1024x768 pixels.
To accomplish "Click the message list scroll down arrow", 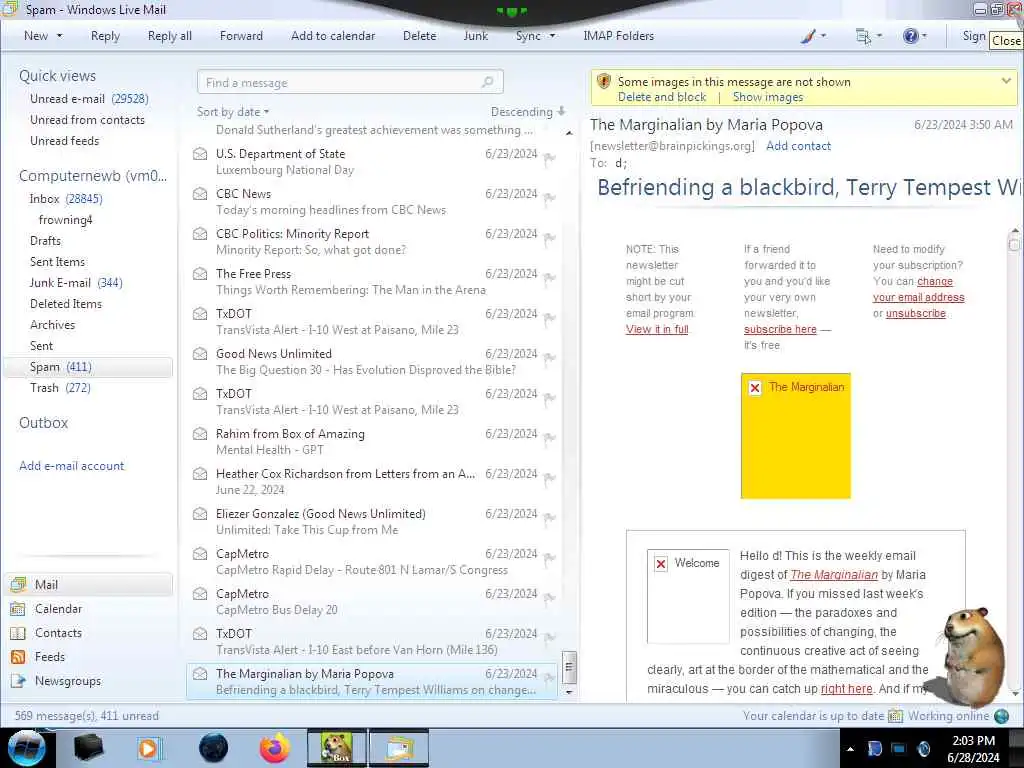I will [569, 692].
